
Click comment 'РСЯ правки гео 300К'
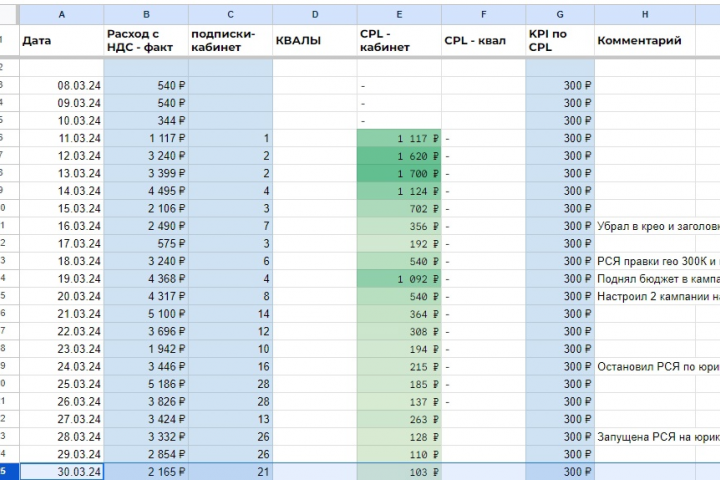pyautogui.click(x=652, y=261)
